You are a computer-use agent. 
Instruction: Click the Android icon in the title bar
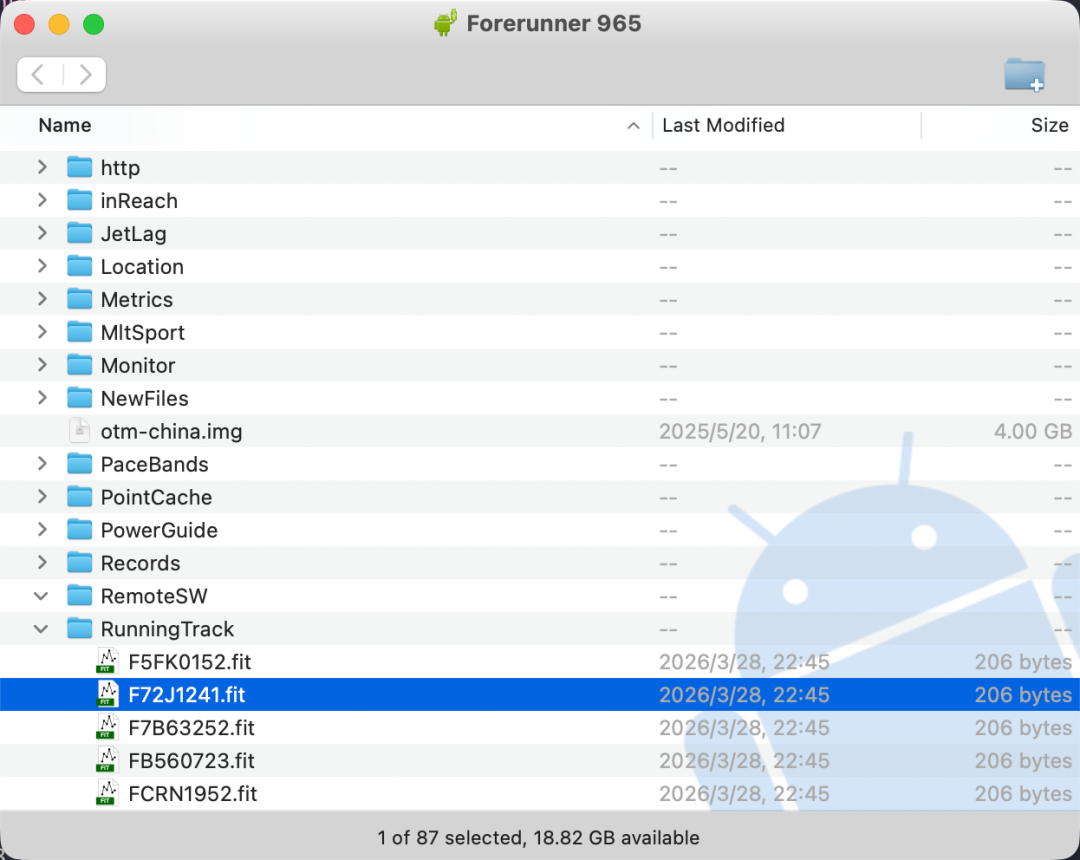tap(446, 23)
